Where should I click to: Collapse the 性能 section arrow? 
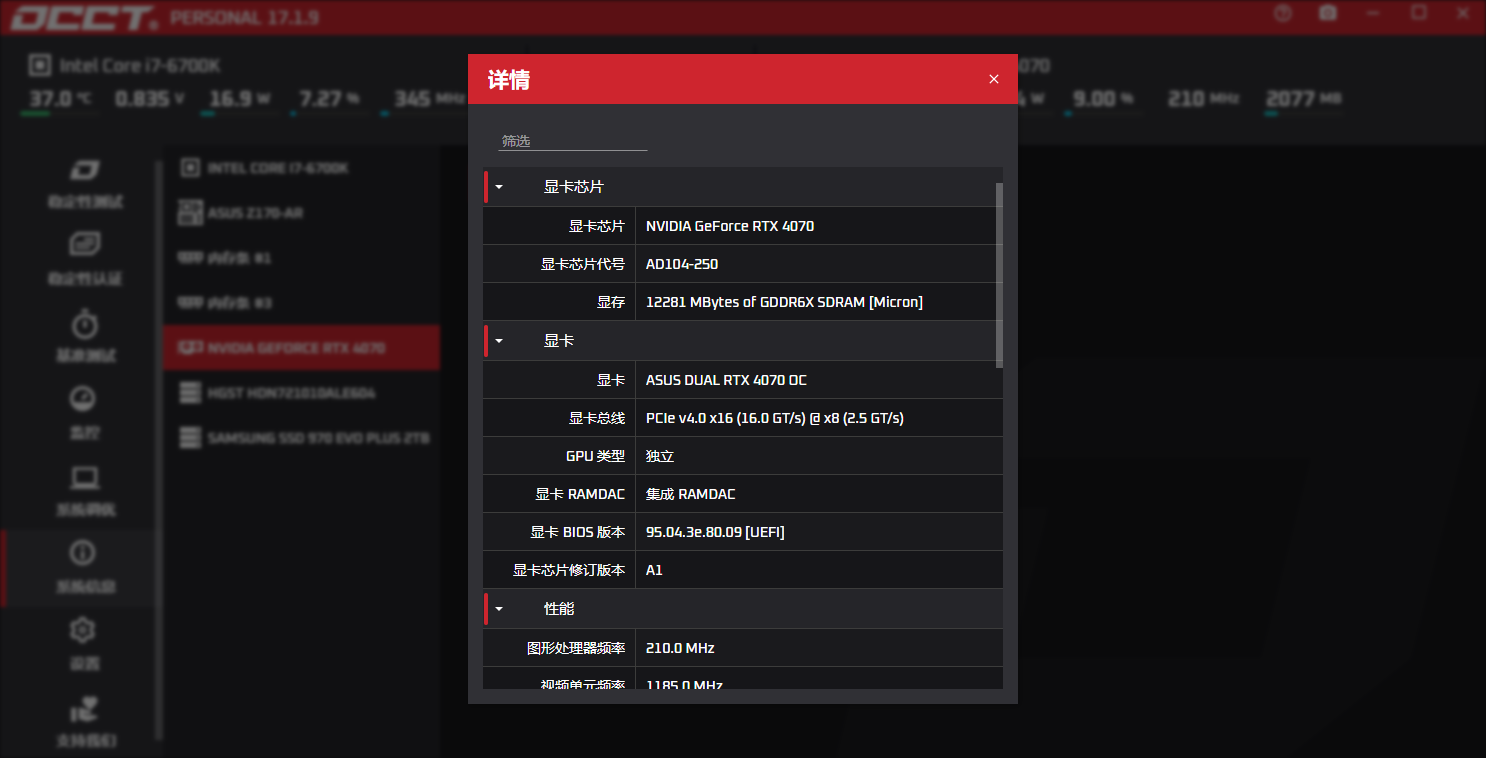(x=499, y=609)
